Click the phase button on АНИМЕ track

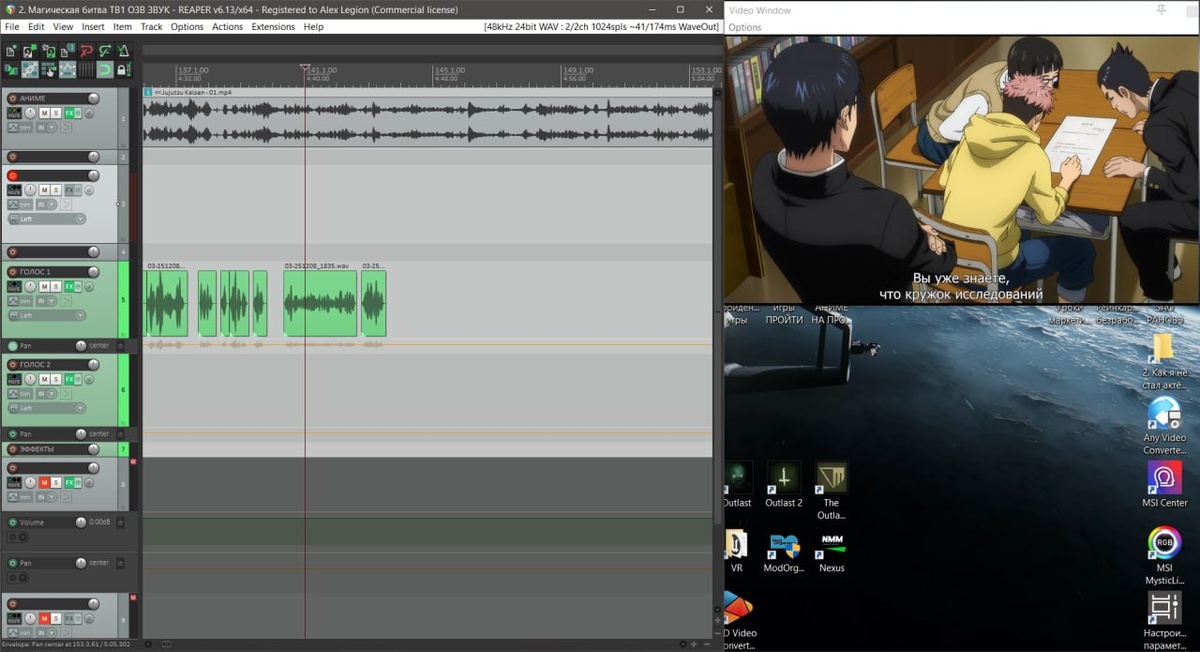[89, 113]
